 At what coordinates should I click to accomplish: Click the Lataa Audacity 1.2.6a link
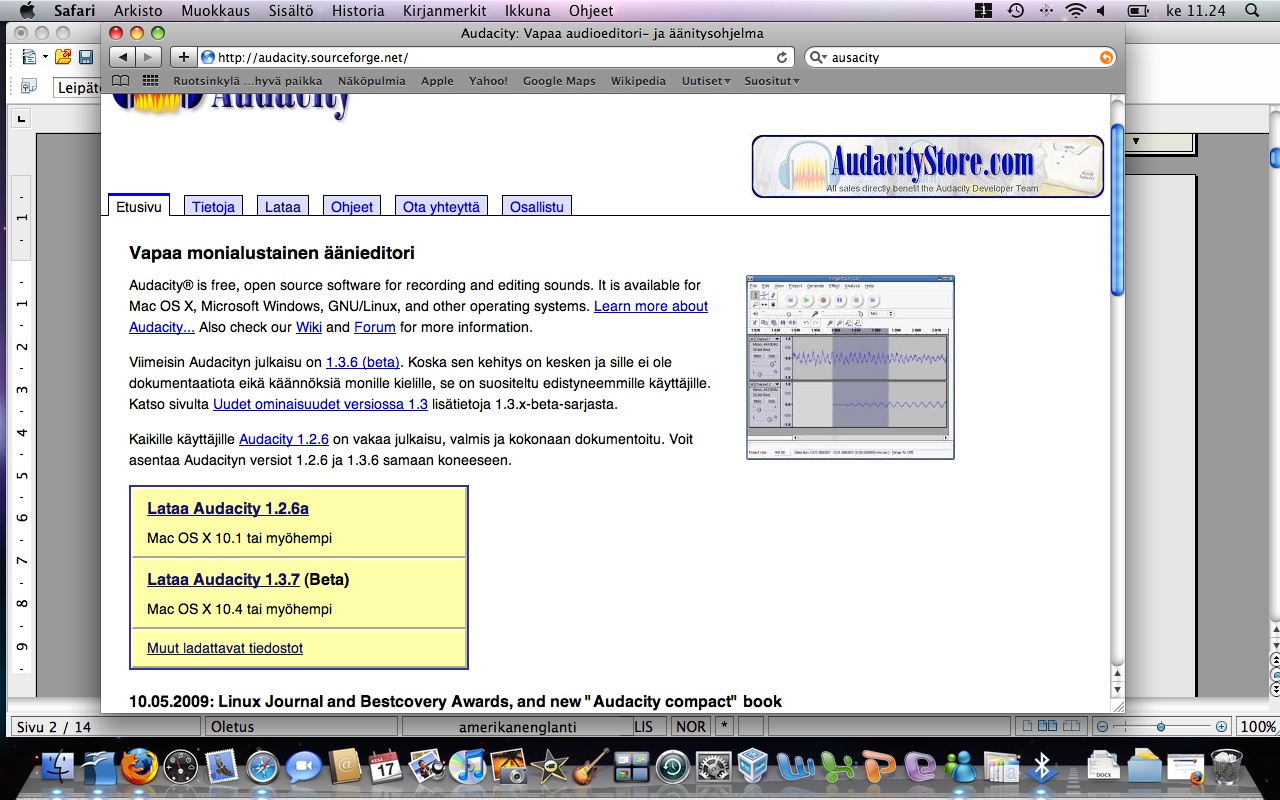coord(228,508)
